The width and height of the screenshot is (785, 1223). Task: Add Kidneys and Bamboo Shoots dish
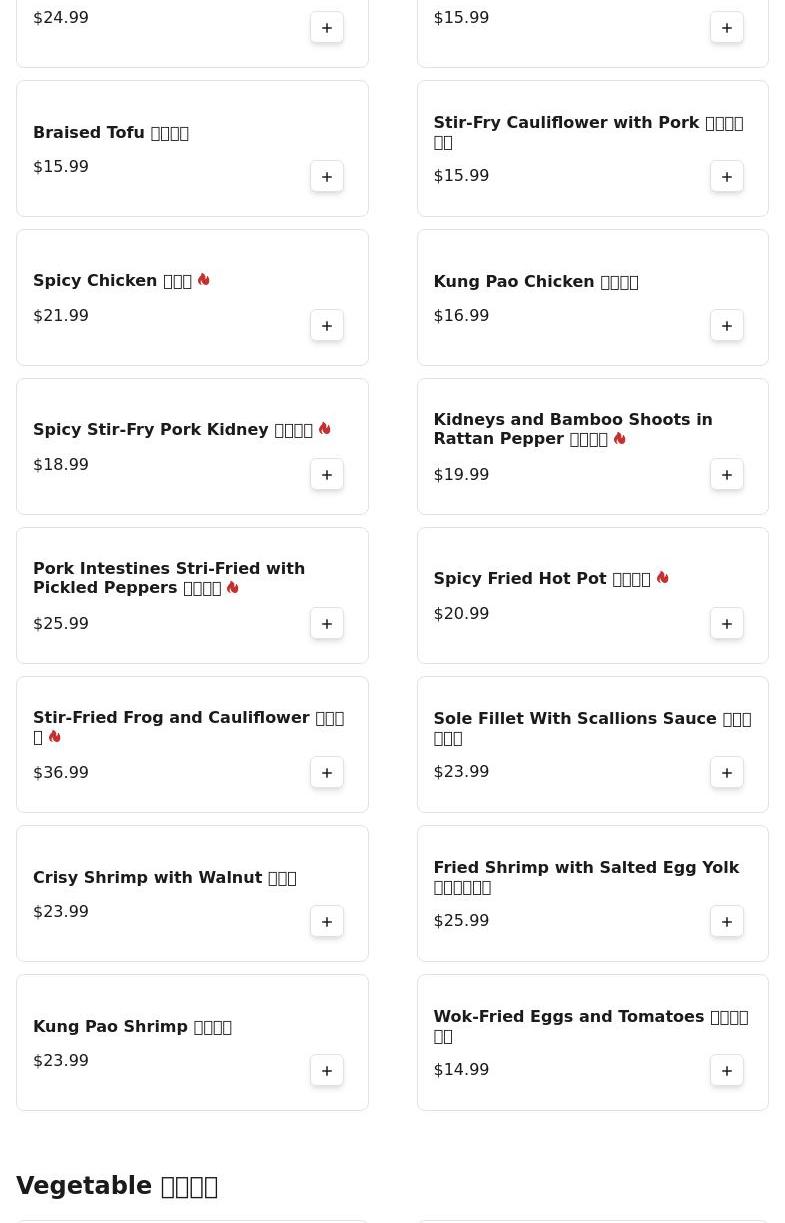[727, 475]
